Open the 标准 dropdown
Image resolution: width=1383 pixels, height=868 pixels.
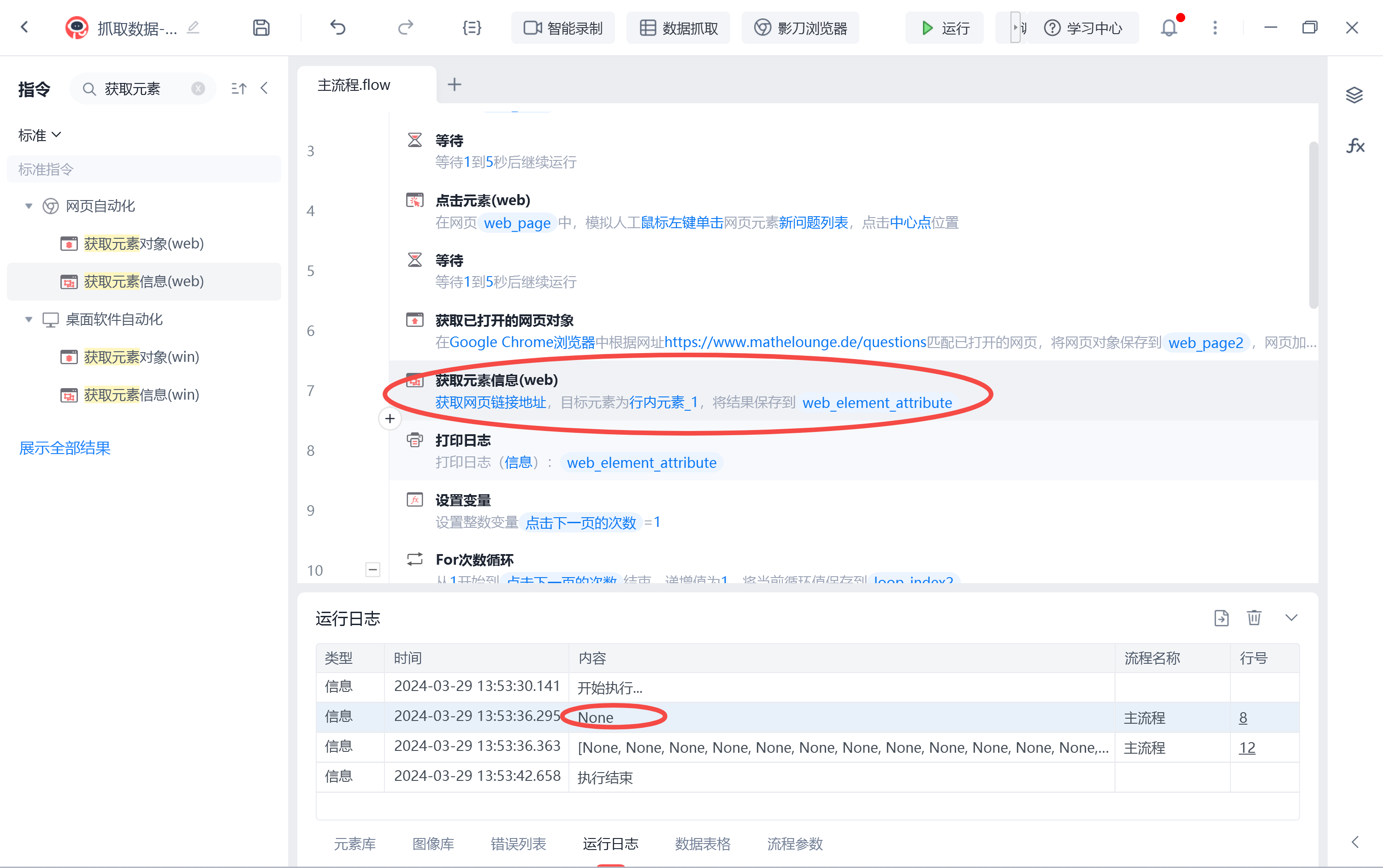click(x=40, y=136)
